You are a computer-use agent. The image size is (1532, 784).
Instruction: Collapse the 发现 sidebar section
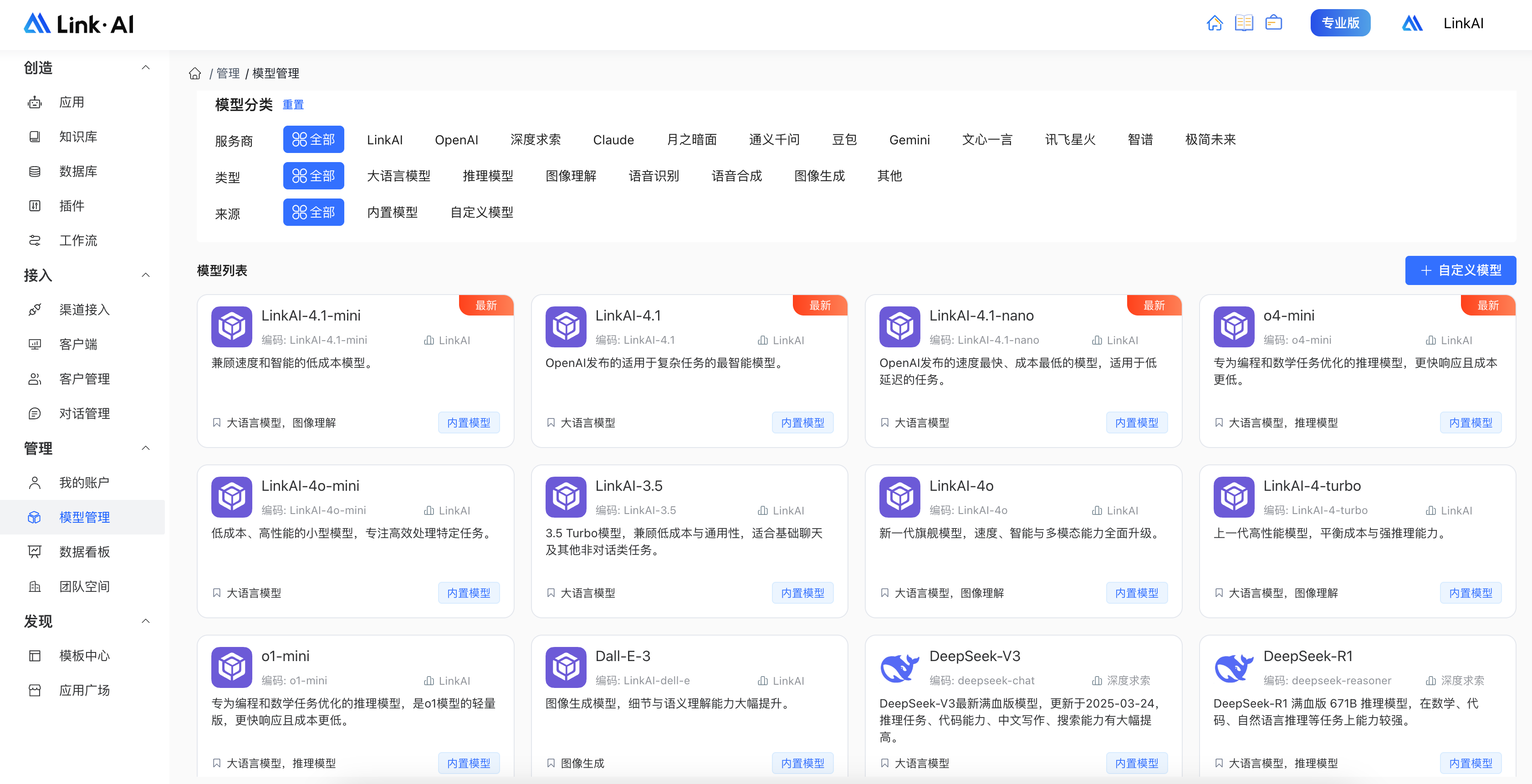pos(146,621)
